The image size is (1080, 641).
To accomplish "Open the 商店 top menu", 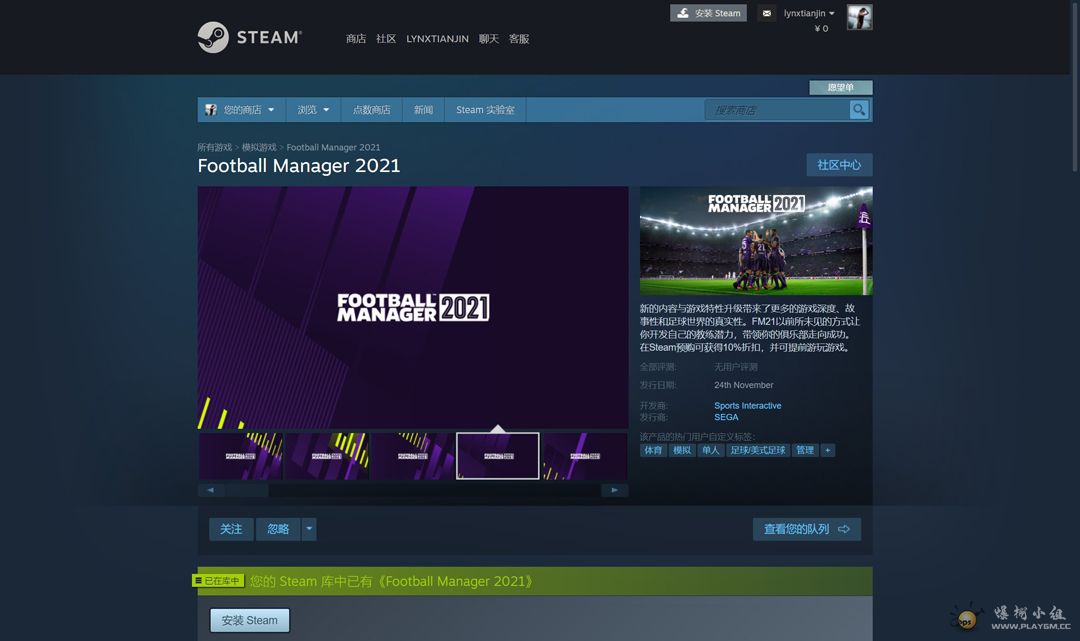I will click(x=356, y=39).
